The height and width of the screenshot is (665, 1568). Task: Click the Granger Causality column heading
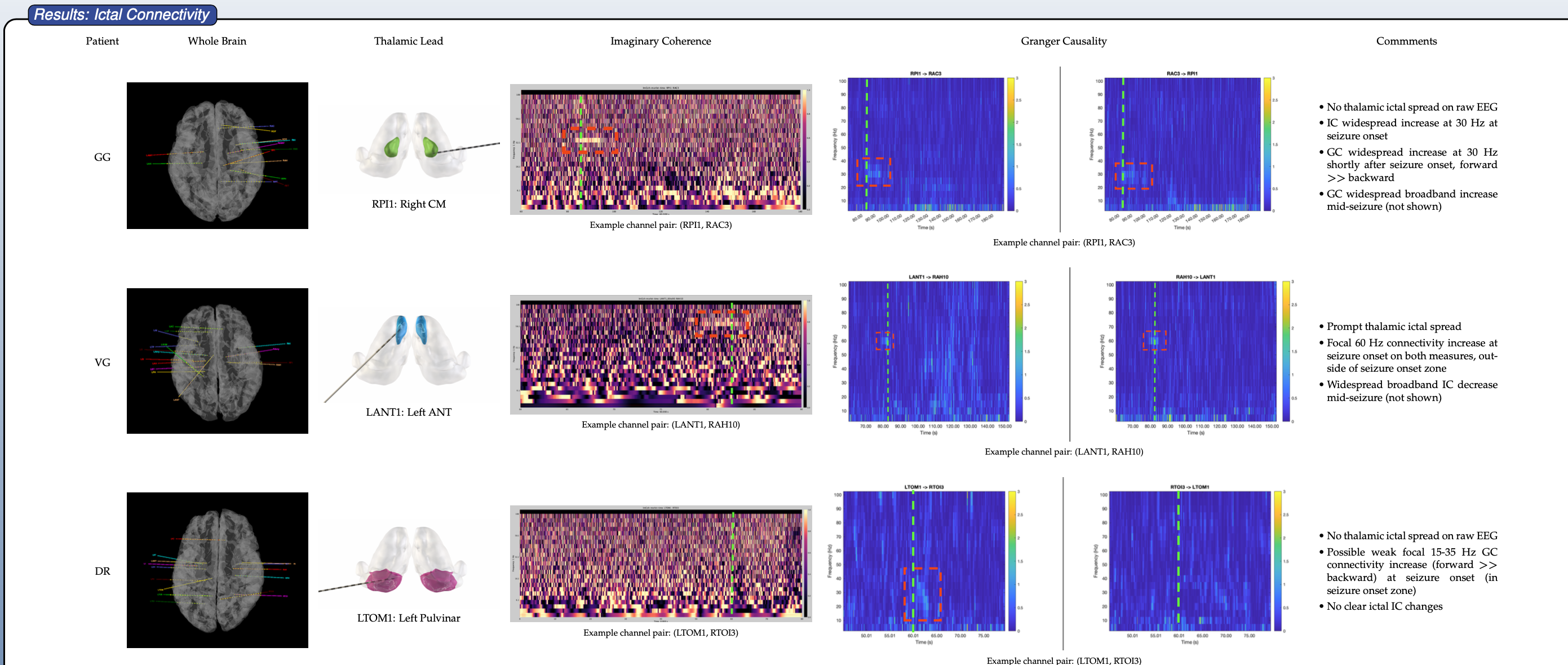(1064, 41)
